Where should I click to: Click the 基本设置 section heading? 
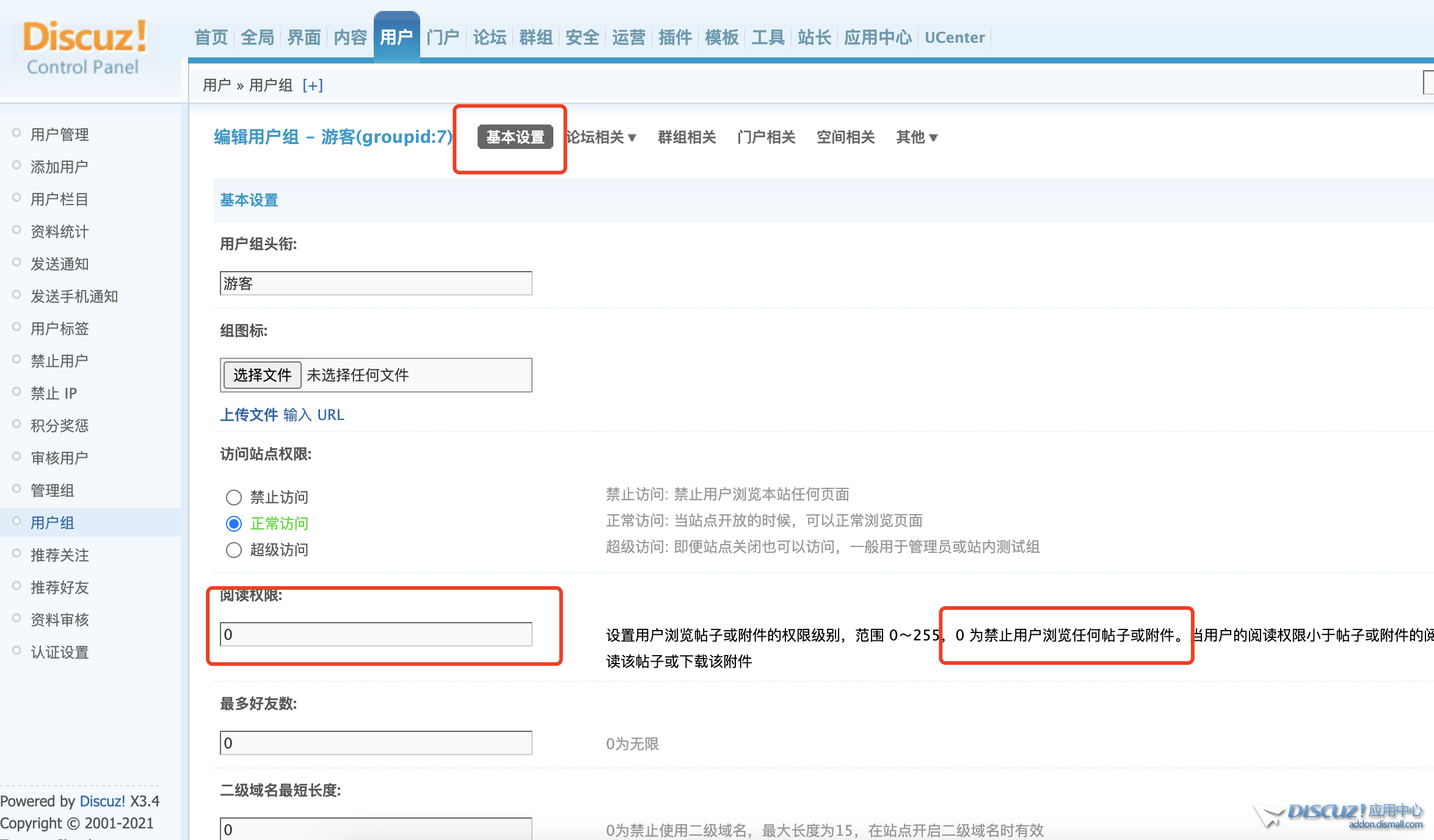pyautogui.click(x=249, y=200)
